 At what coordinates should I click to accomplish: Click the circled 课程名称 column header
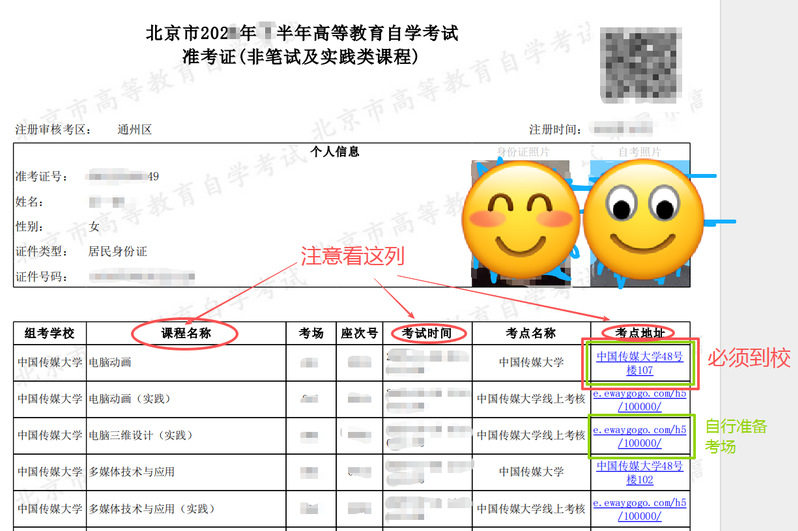coord(185,333)
